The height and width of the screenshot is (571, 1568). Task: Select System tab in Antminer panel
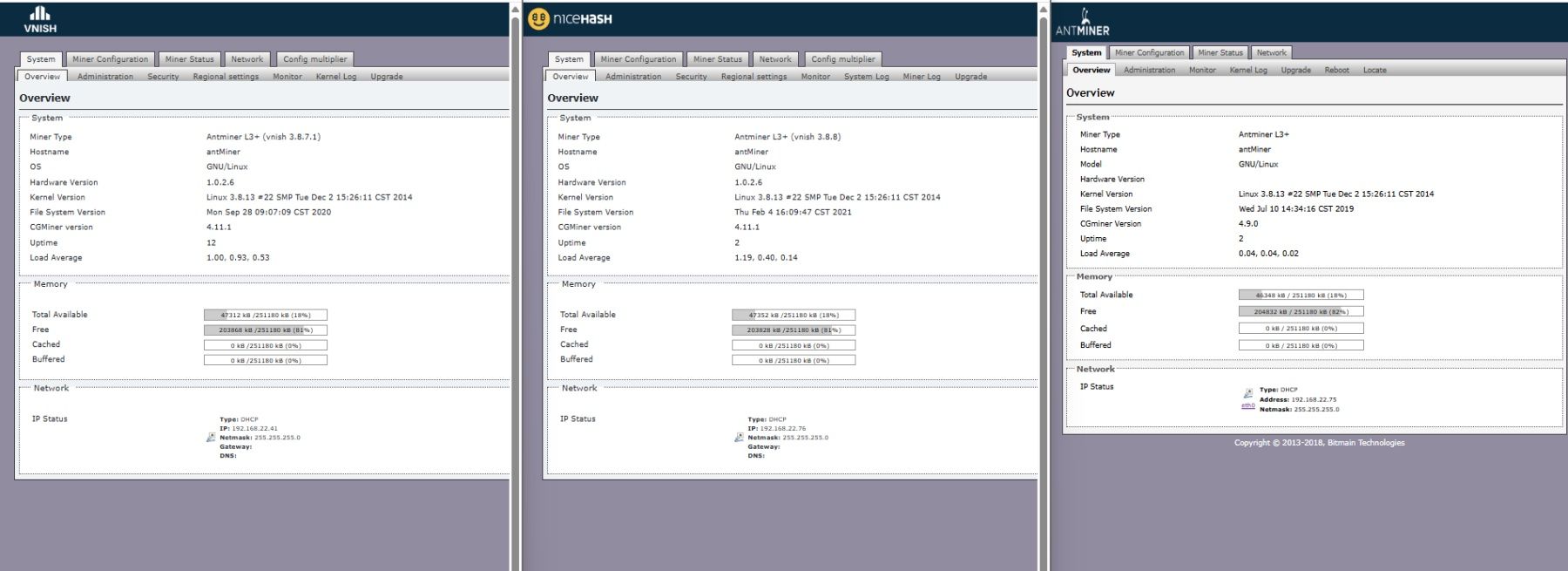(x=1086, y=52)
